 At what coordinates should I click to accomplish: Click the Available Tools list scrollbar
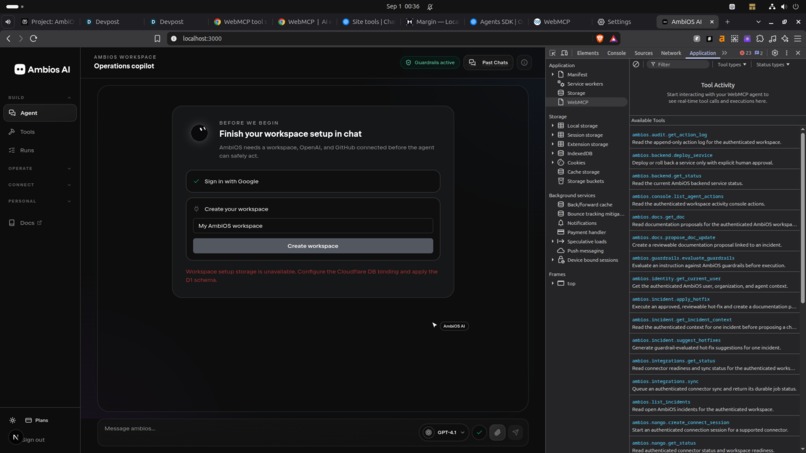[x=802, y=219]
